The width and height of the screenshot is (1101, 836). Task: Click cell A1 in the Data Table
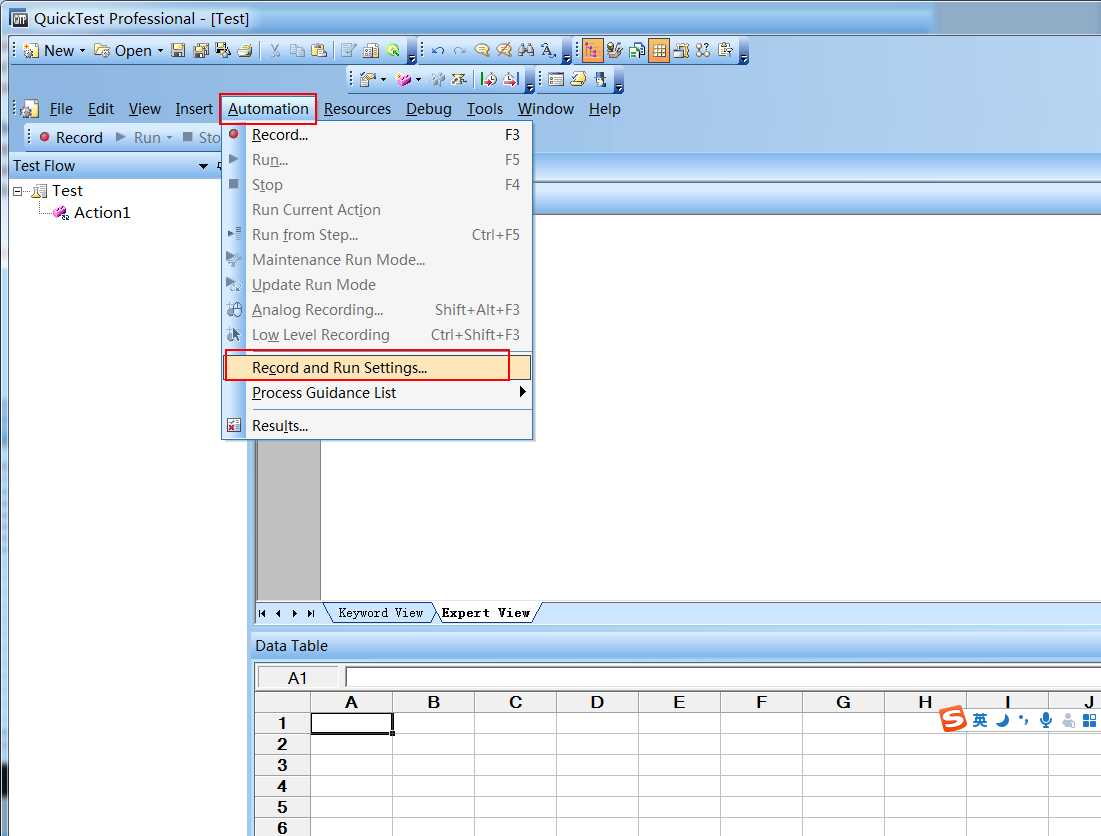point(351,723)
